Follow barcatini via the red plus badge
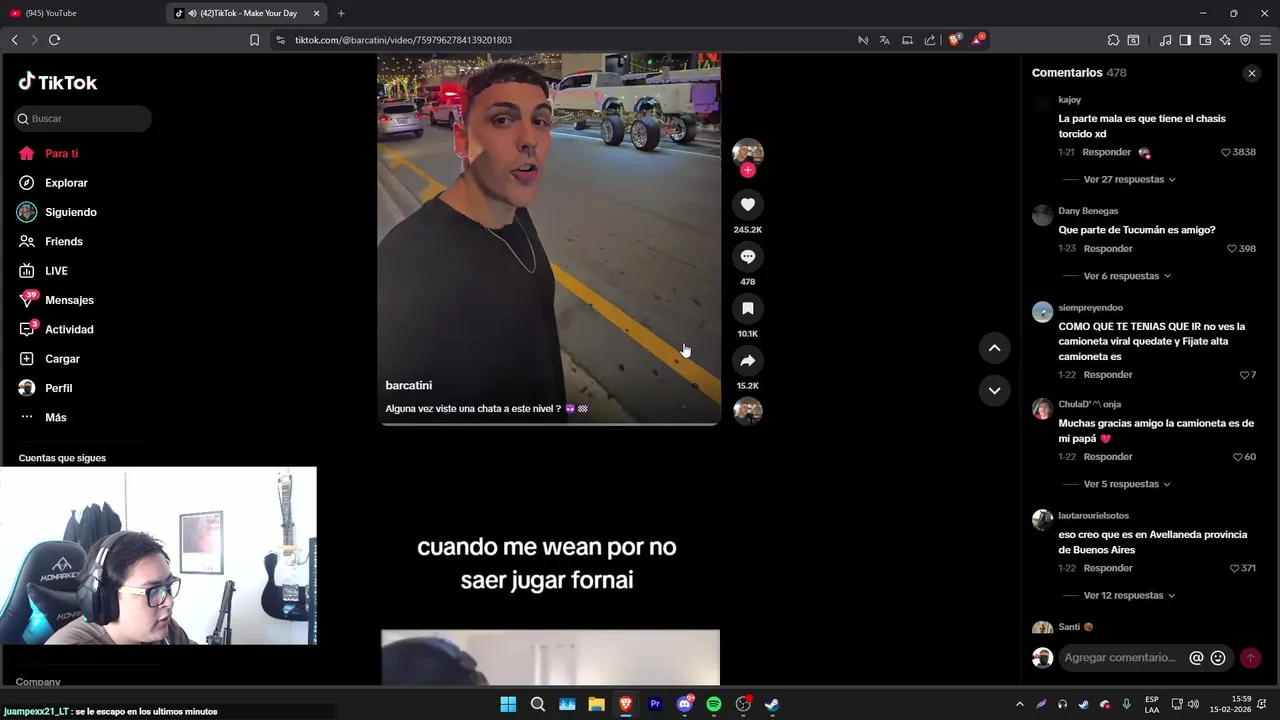The height and width of the screenshot is (720, 1280). 747,170
